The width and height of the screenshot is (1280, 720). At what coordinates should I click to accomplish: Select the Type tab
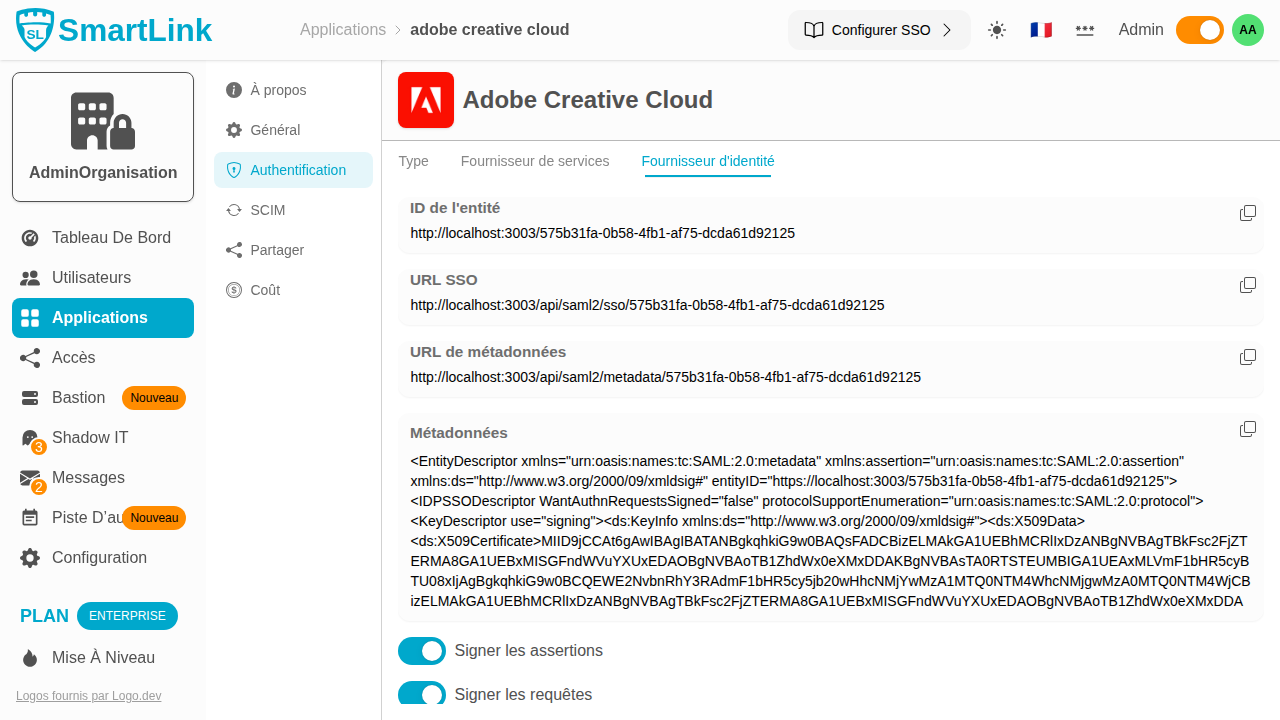point(413,161)
